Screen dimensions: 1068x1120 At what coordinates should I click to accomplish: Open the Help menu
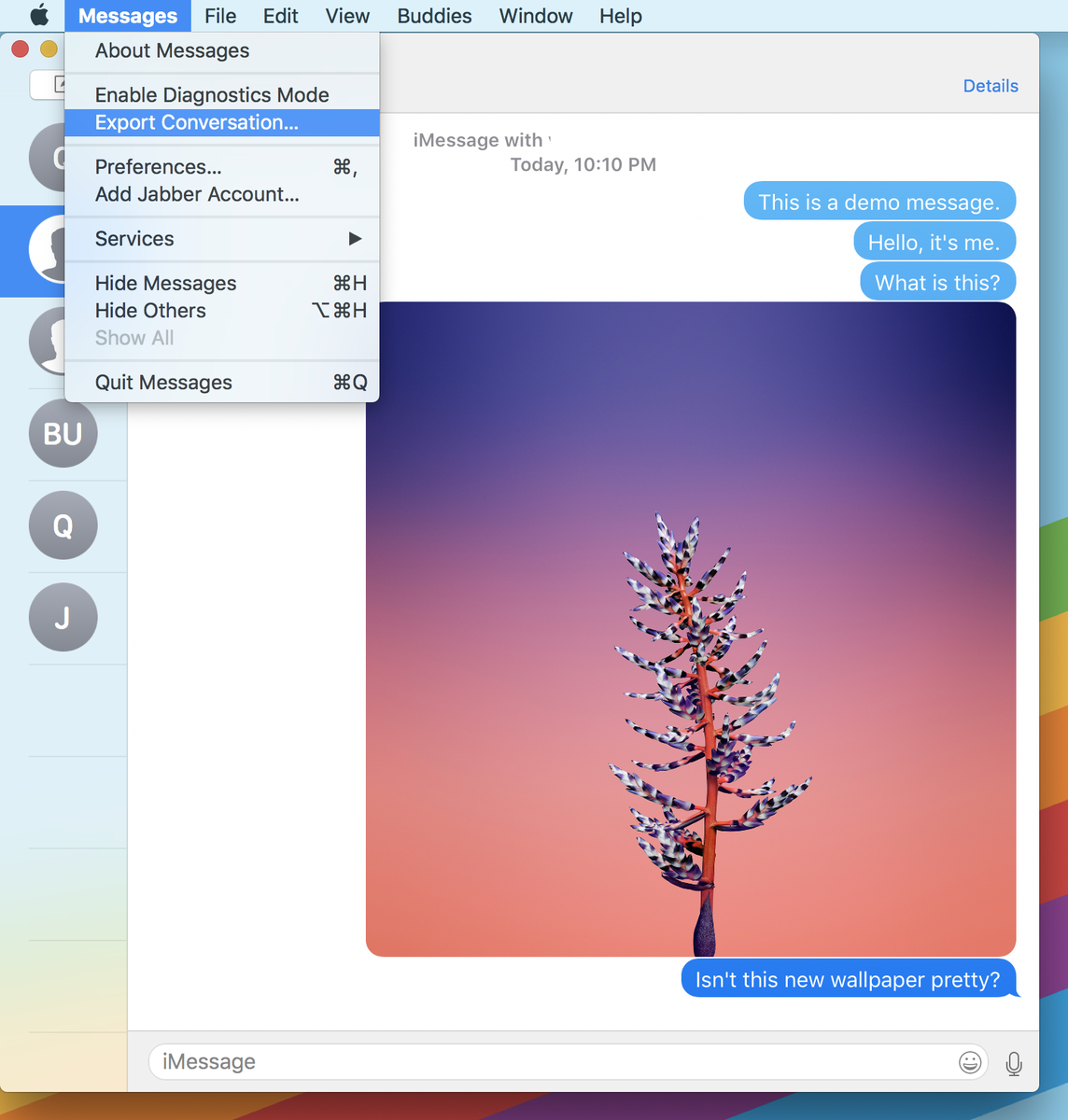pyautogui.click(x=621, y=16)
